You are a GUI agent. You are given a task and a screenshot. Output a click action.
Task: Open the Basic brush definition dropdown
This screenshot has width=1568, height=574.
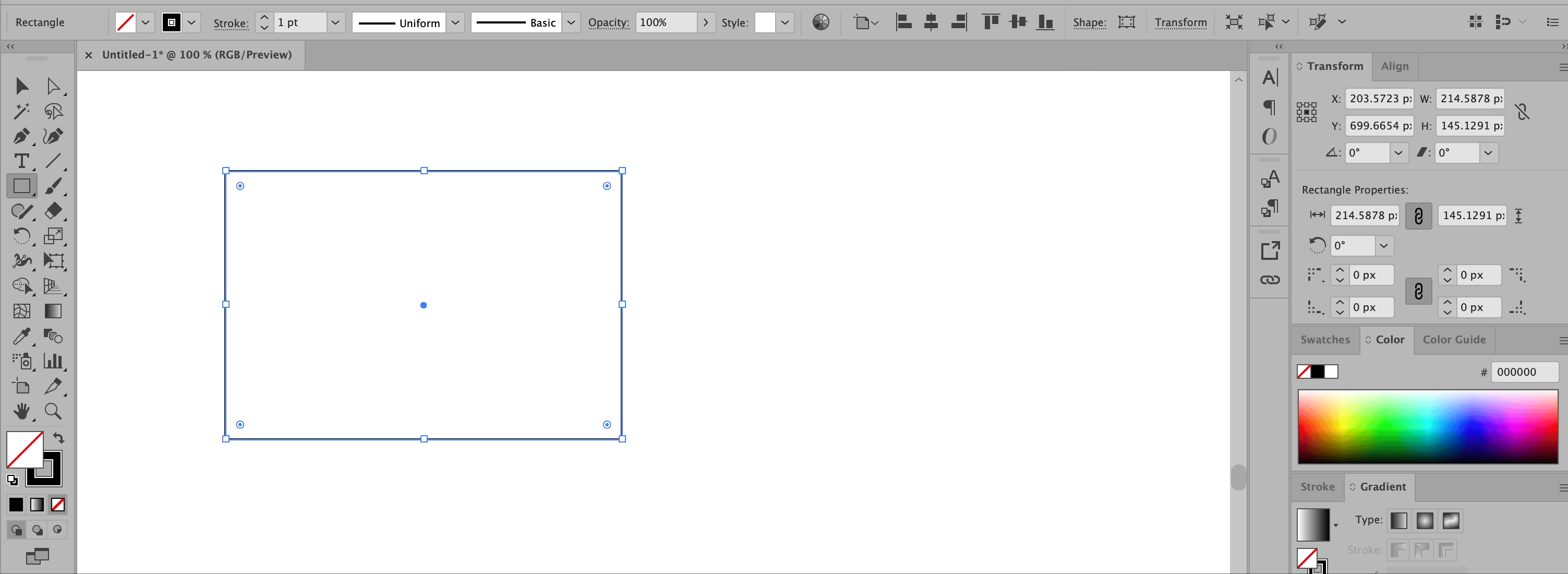coord(571,22)
